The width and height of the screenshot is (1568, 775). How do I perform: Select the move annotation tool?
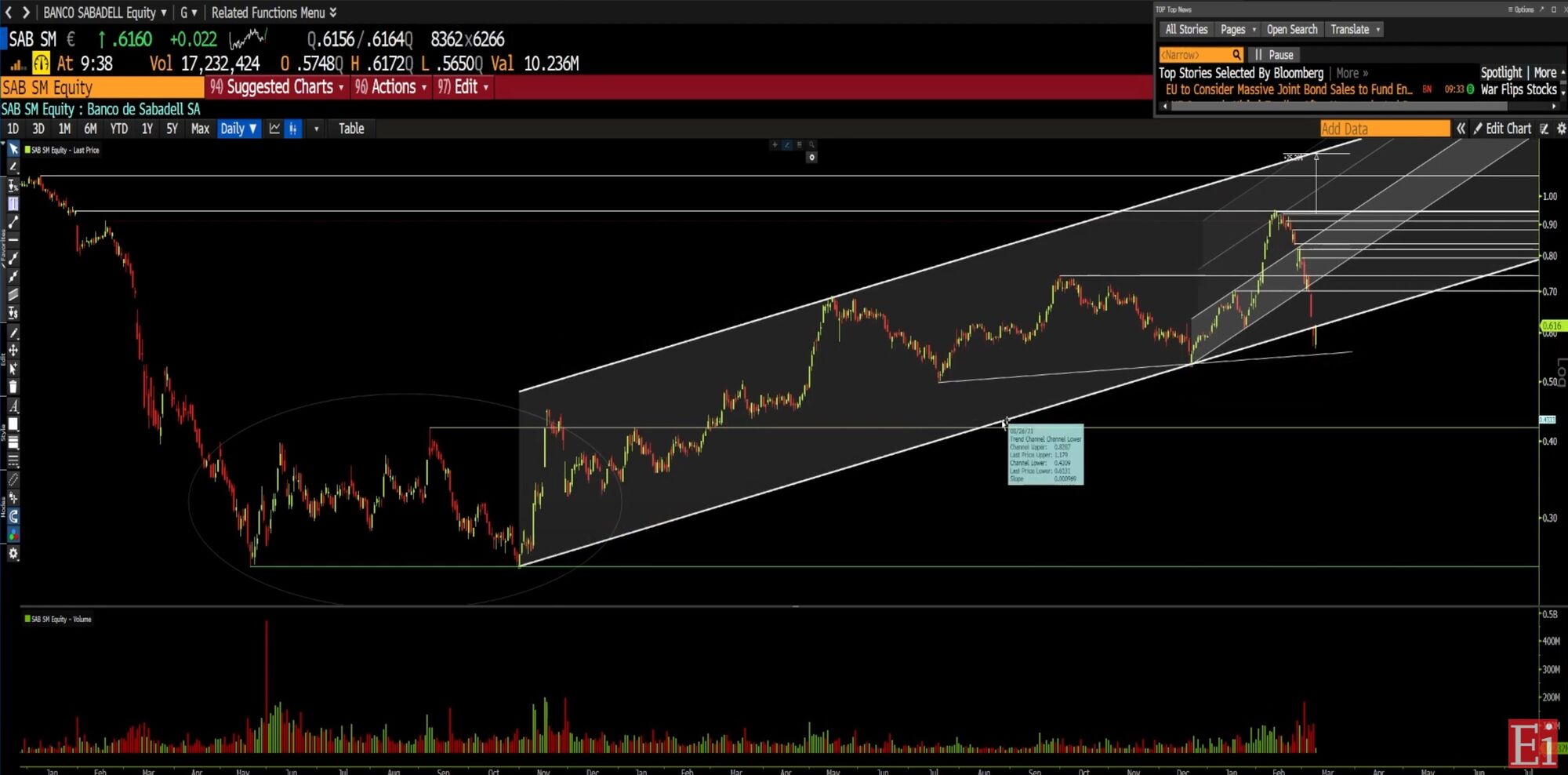click(x=13, y=351)
